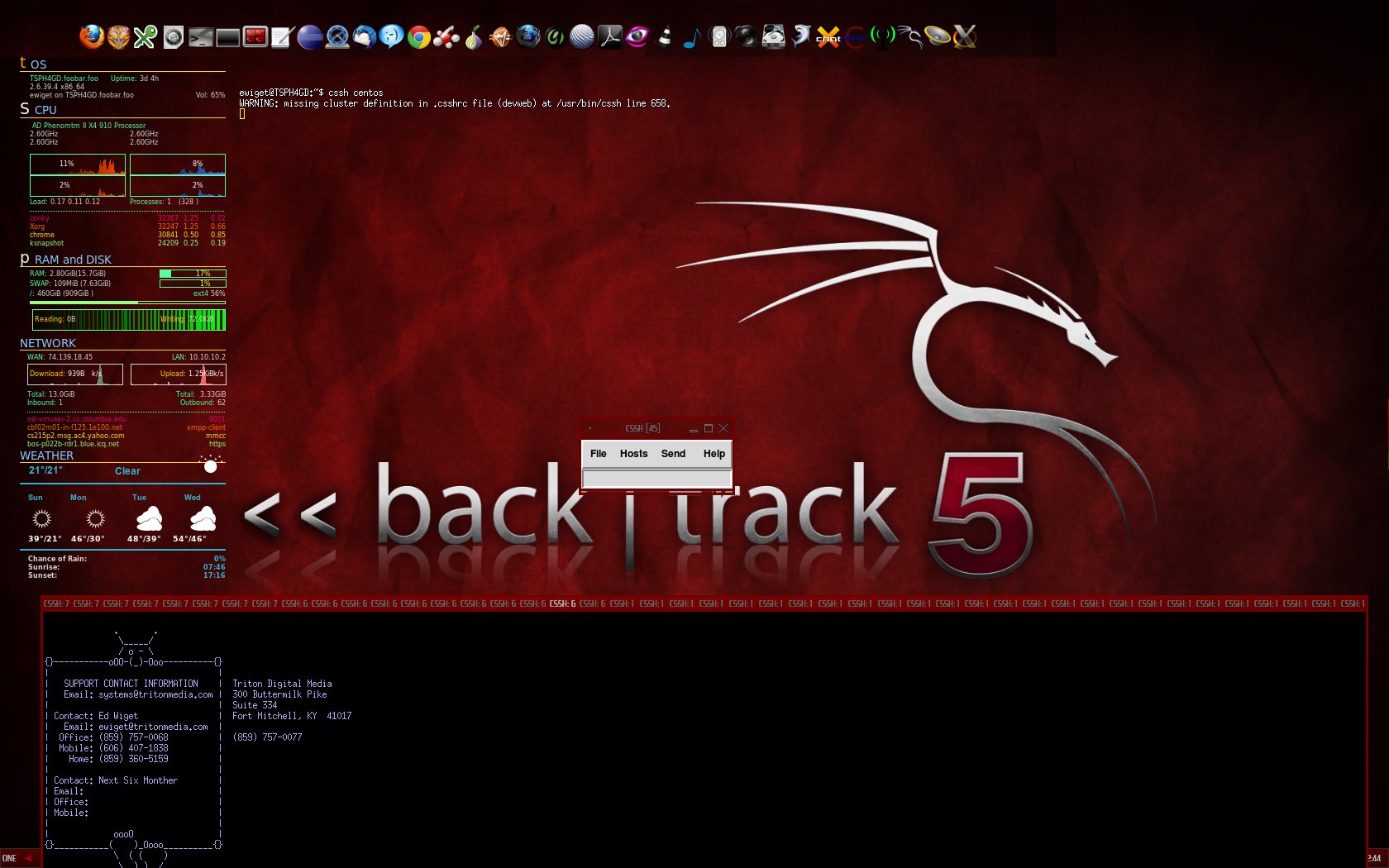Click the Download 939B network graph

[75, 374]
